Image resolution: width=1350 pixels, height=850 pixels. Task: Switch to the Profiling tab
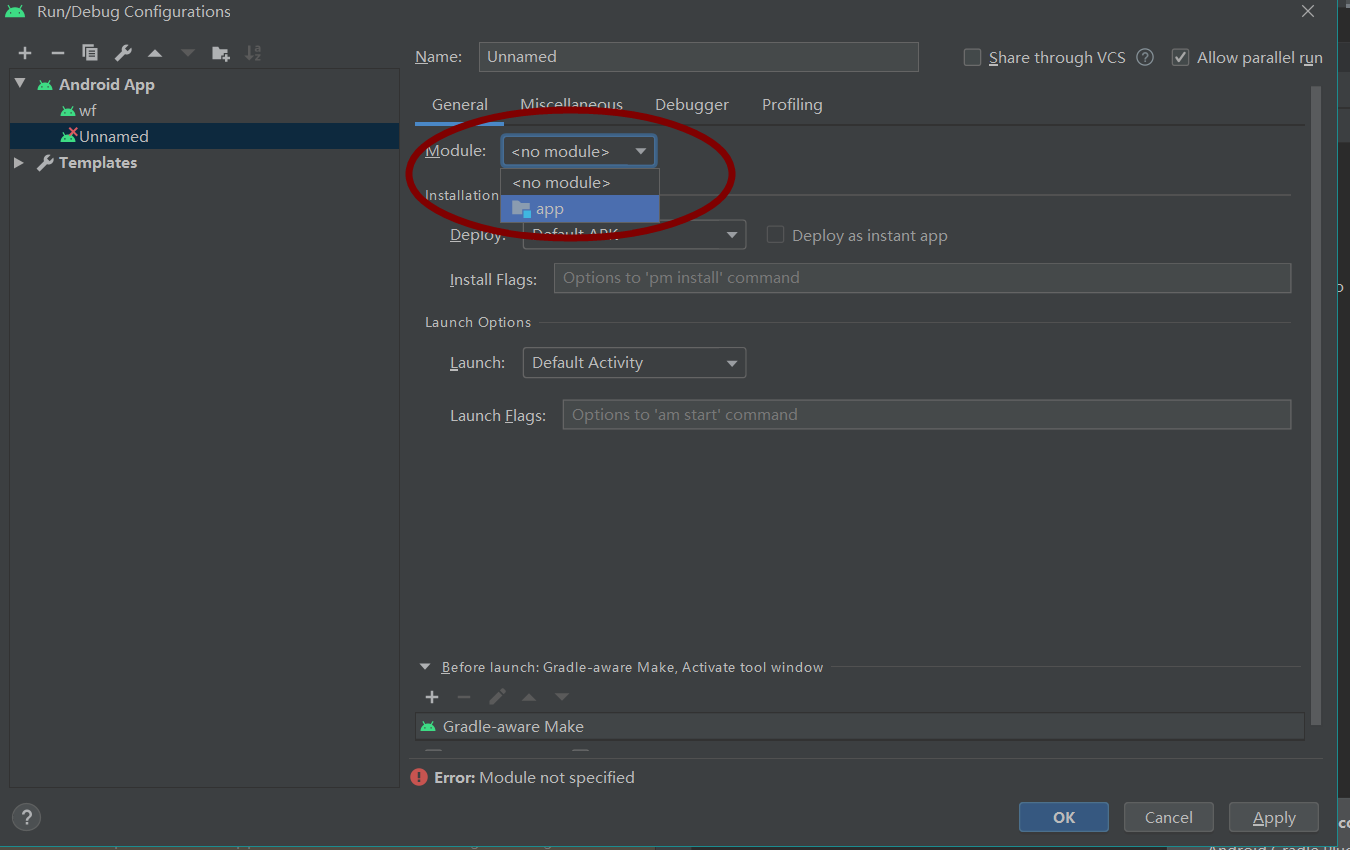(x=792, y=105)
